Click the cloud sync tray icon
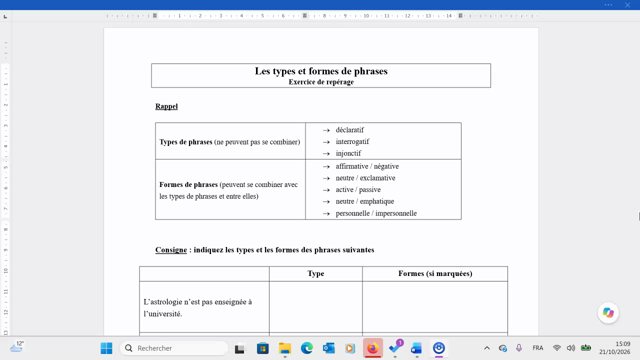 tap(503, 348)
